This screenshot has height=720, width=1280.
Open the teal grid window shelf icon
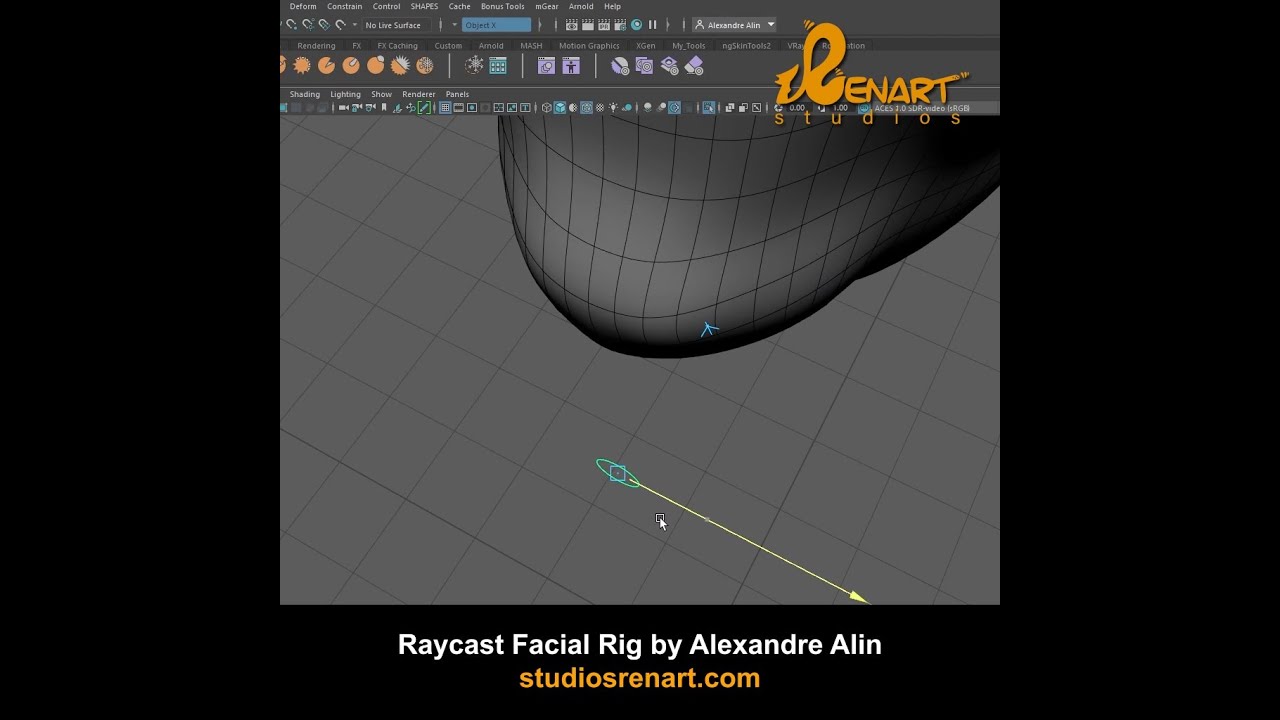(498, 65)
